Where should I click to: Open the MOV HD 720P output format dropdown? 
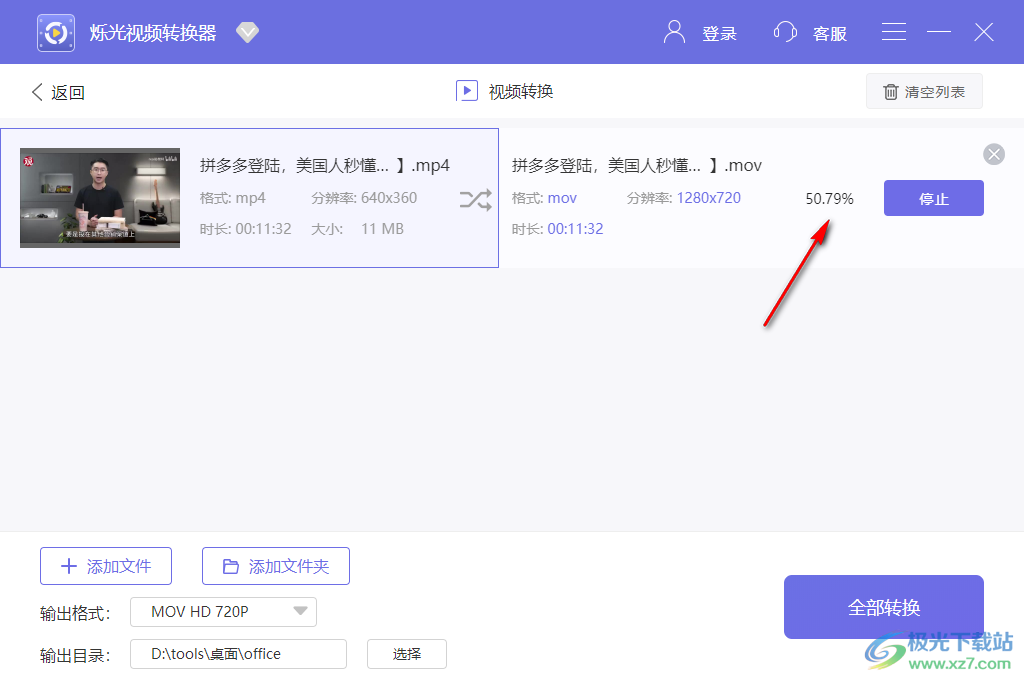(223, 611)
